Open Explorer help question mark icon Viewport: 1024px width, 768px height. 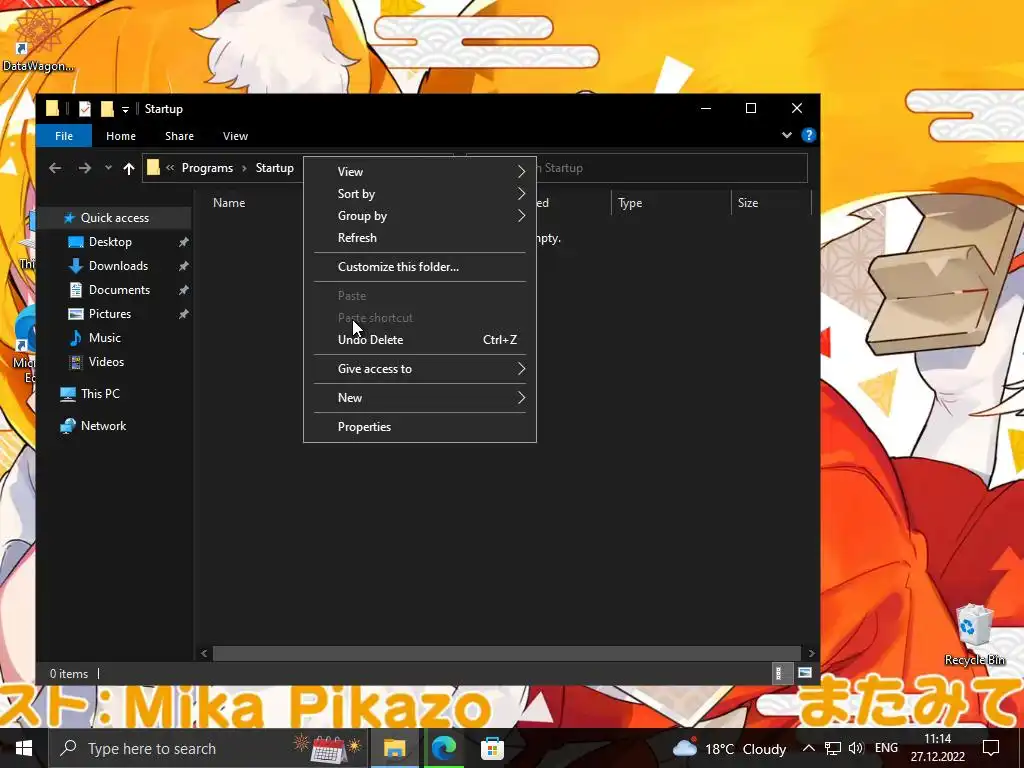(808, 135)
